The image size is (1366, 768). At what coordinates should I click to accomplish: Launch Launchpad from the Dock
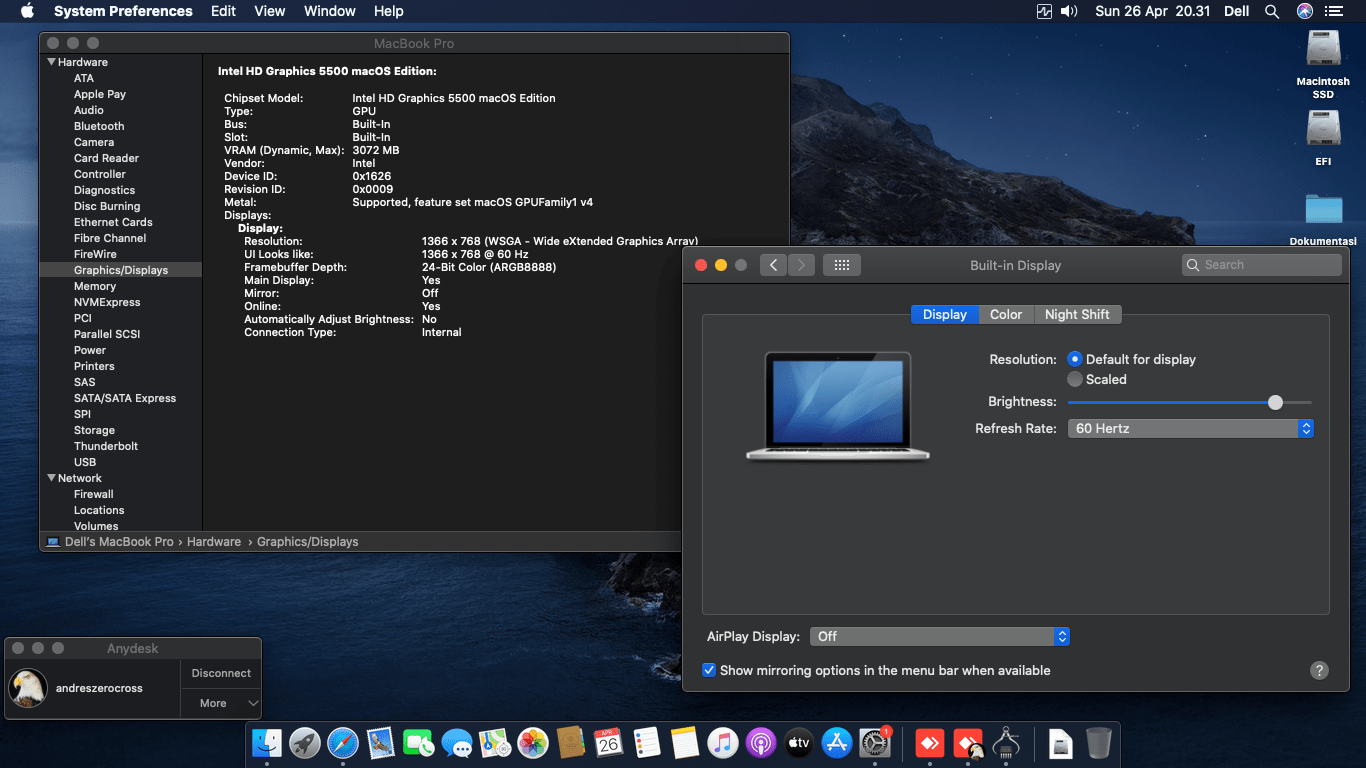coord(305,743)
